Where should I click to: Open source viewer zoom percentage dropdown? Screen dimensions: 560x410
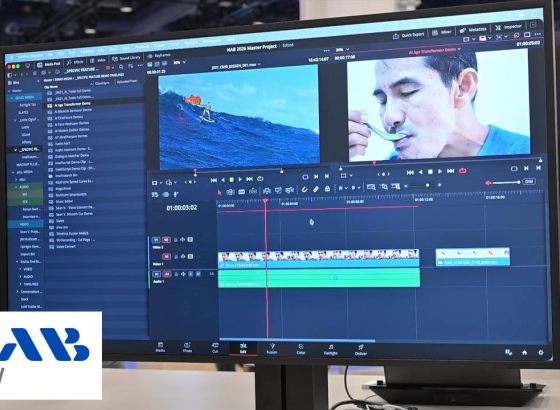tap(179, 62)
